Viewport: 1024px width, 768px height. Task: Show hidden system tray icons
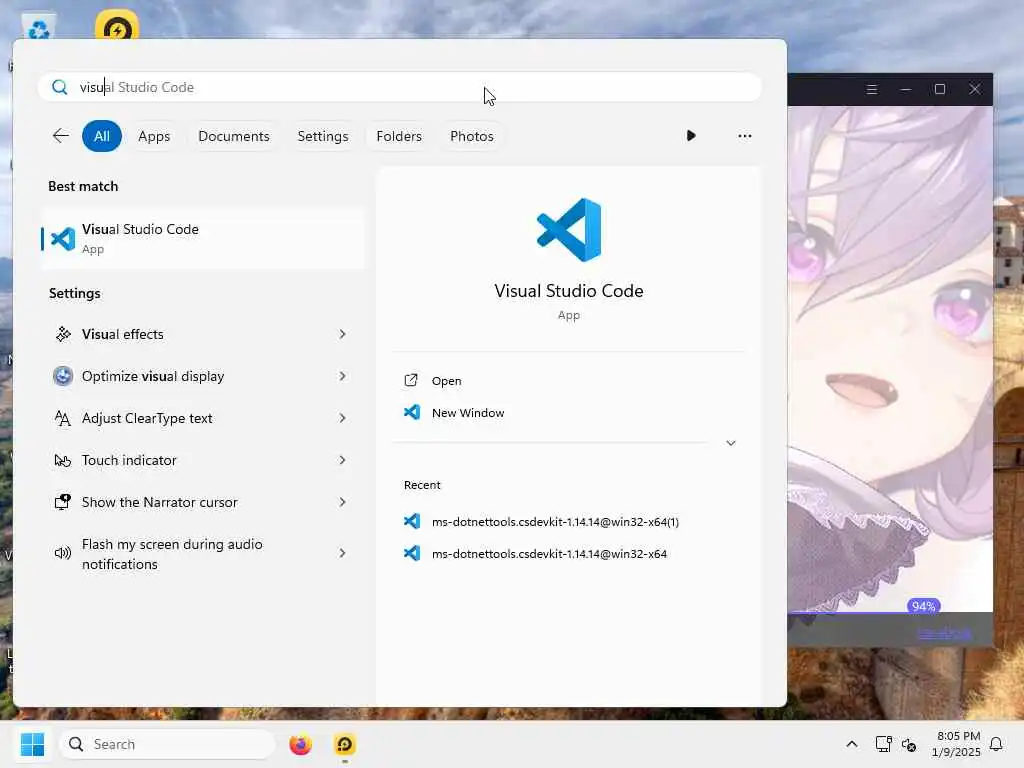tap(852, 744)
